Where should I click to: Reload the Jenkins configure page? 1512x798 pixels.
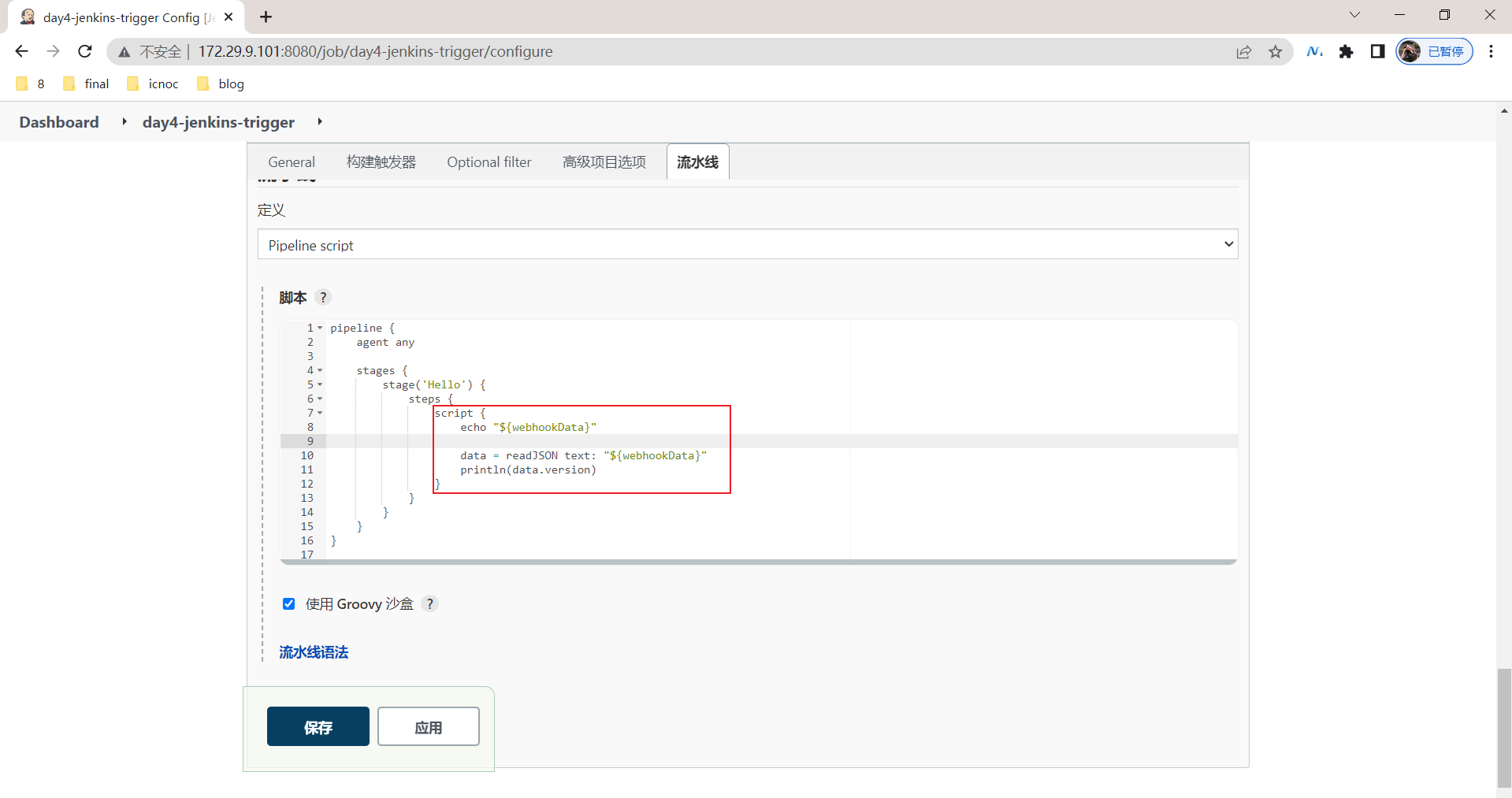(x=85, y=51)
